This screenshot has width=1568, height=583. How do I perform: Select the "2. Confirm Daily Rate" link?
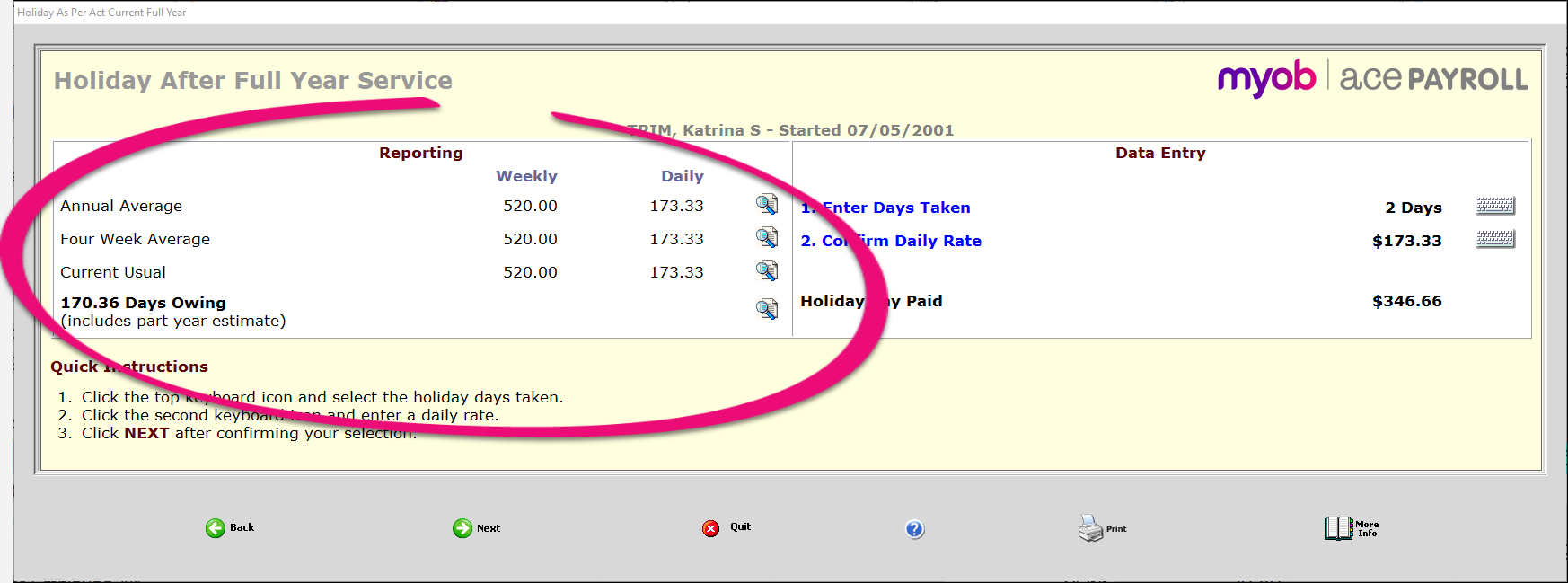[891, 241]
